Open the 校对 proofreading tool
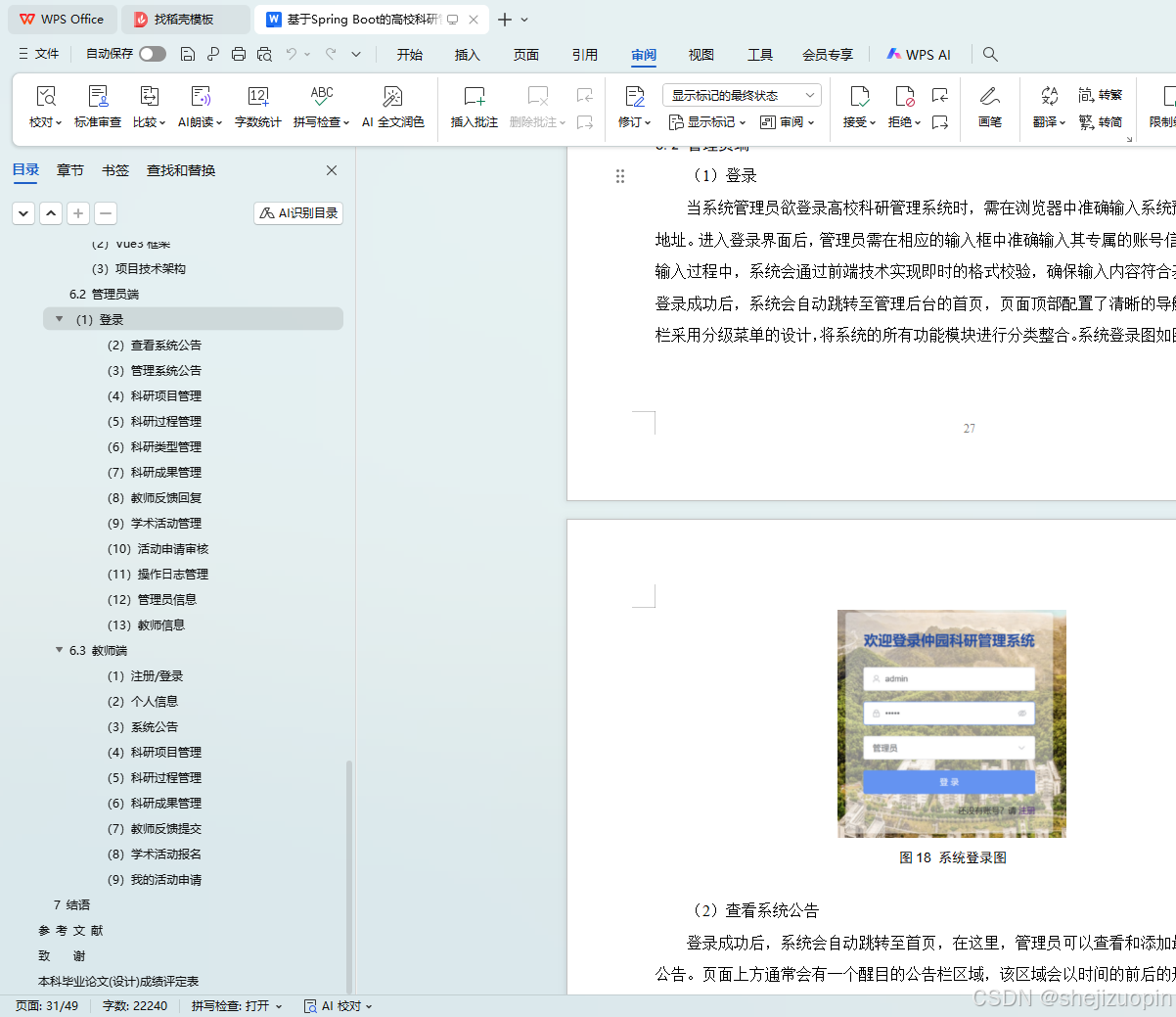Image resolution: width=1176 pixels, height=1017 pixels. [45, 108]
